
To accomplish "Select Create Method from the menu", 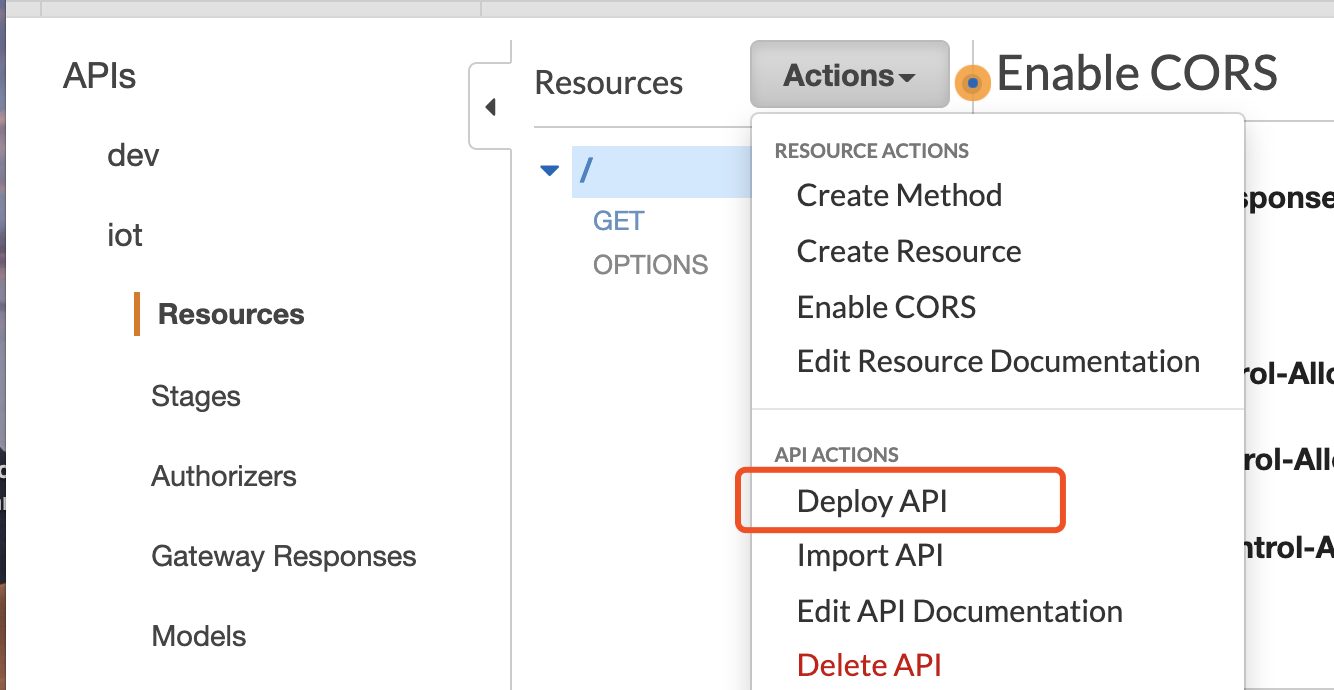I will click(899, 195).
